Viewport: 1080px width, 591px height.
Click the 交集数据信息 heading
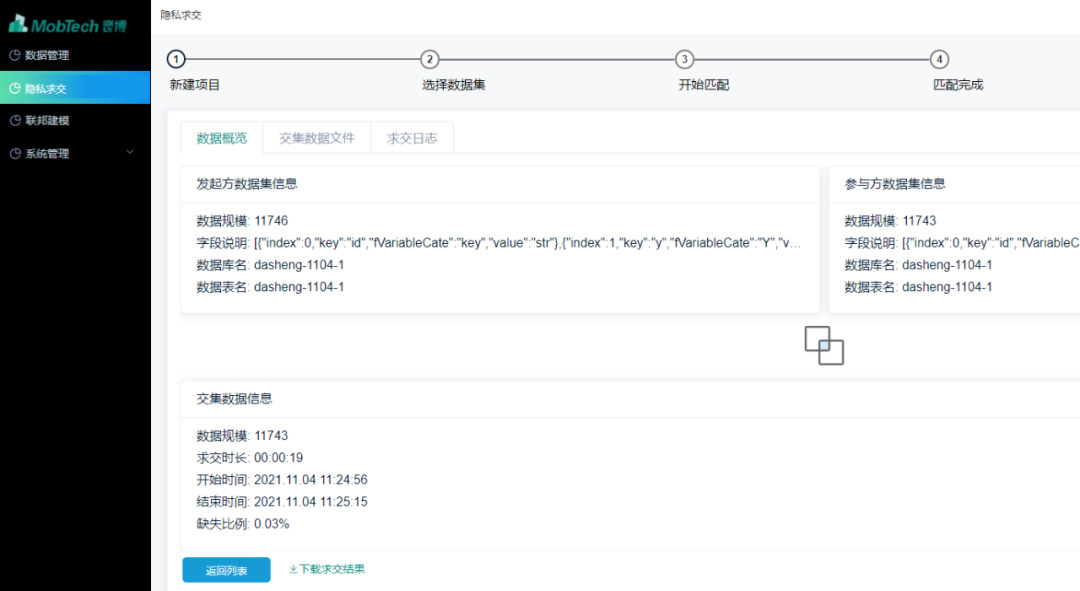pos(234,399)
